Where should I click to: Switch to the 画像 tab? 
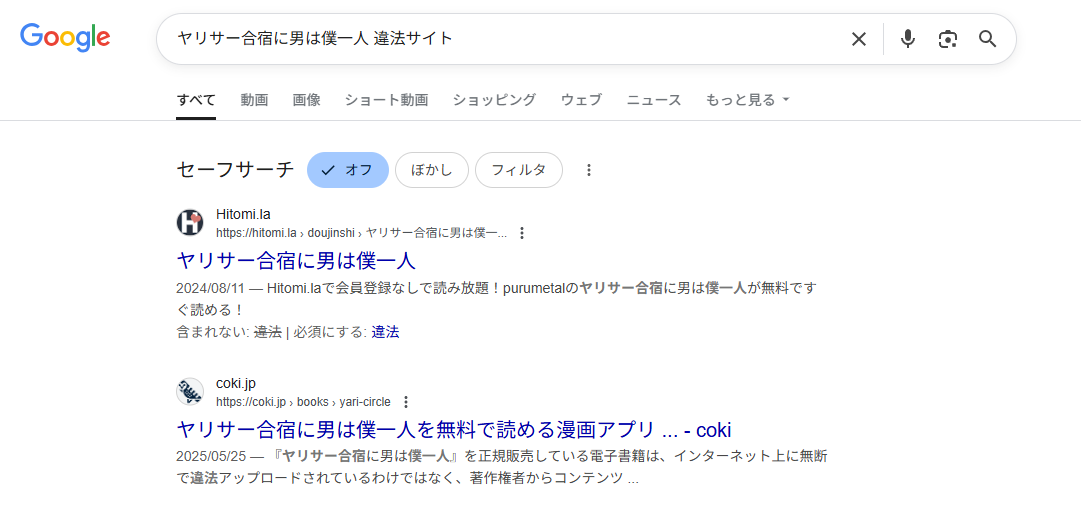[307, 100]
